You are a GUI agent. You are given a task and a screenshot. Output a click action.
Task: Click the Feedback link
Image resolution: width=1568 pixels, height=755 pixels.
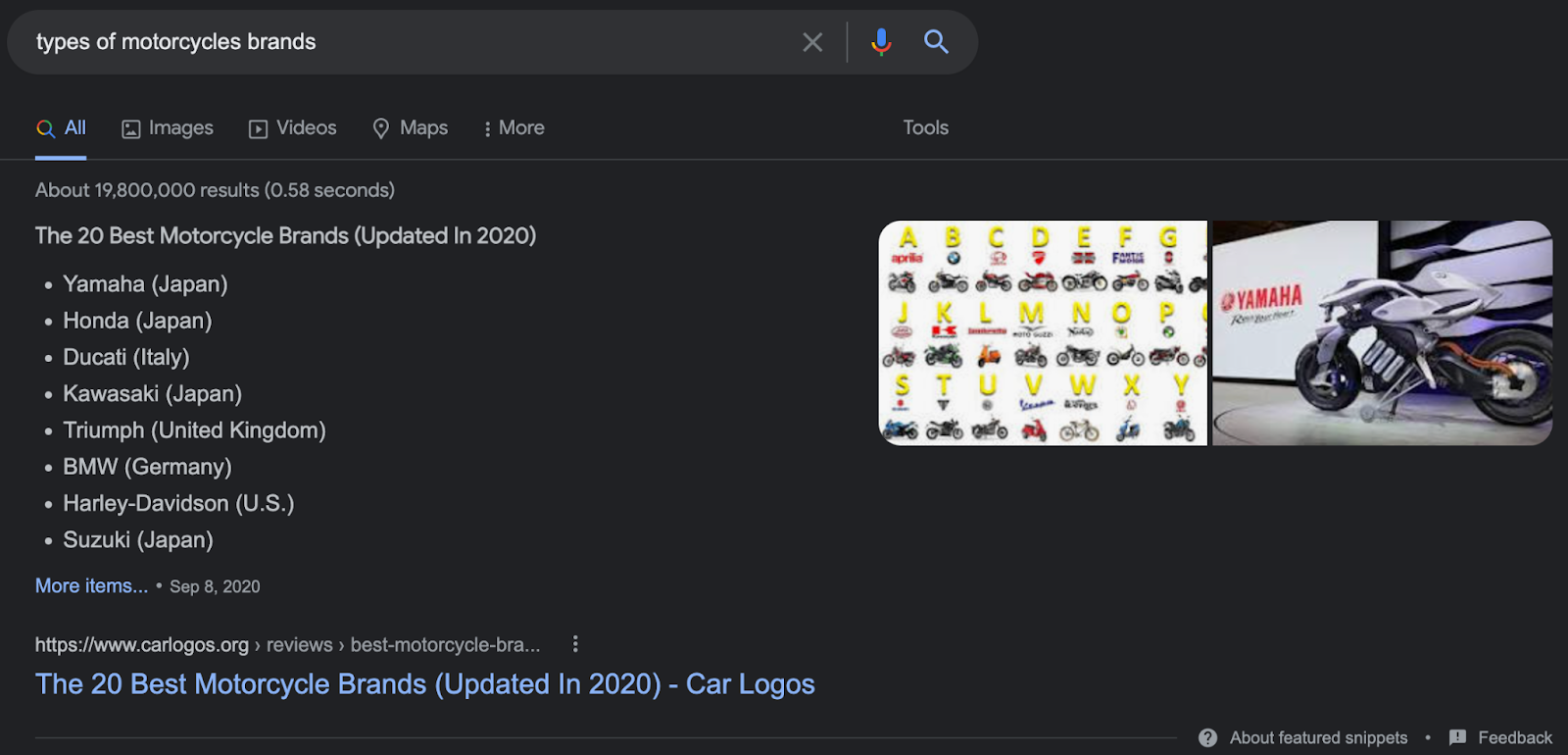coord(1515,737)
